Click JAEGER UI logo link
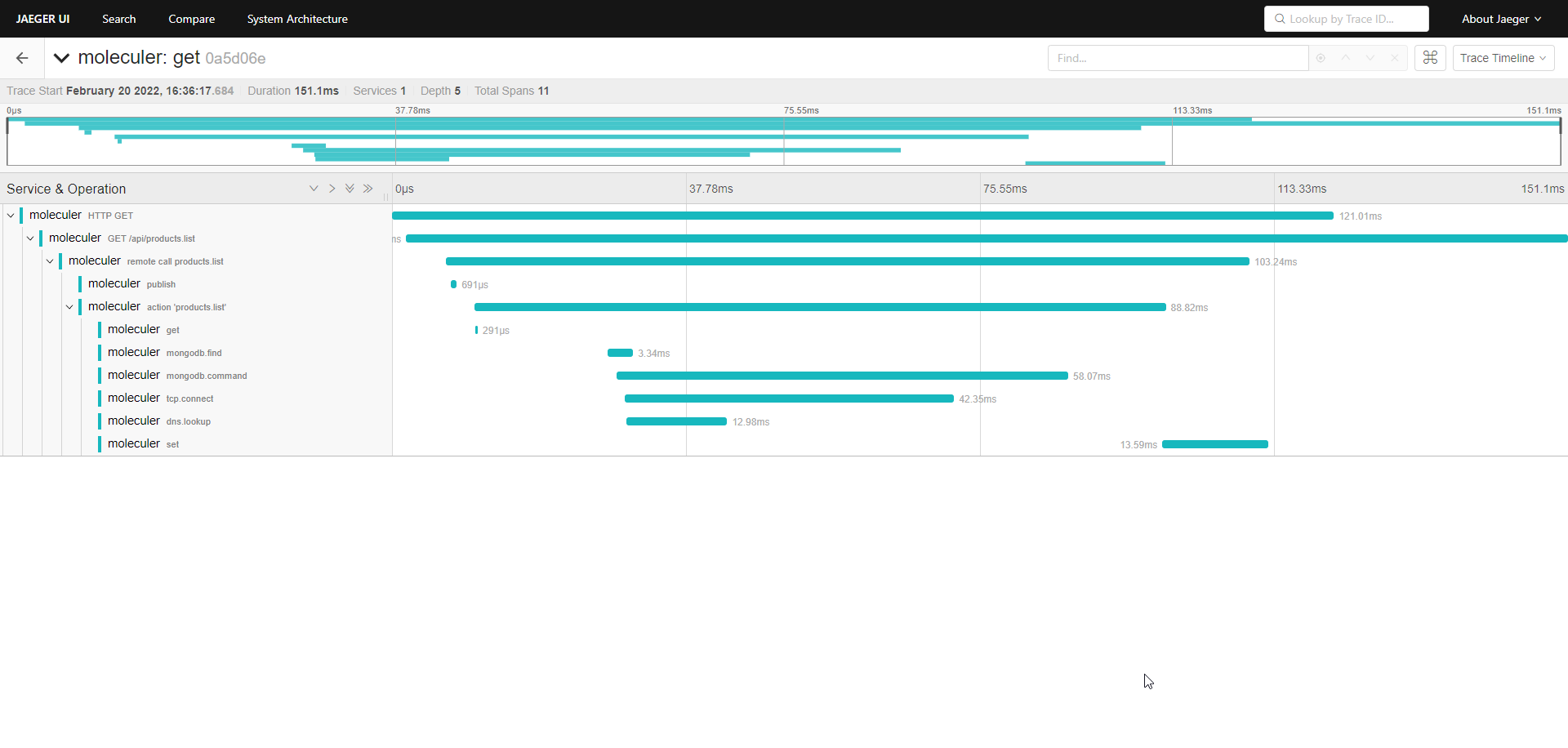This screenshot has width=1568, height=748. [x=42, y=19]
